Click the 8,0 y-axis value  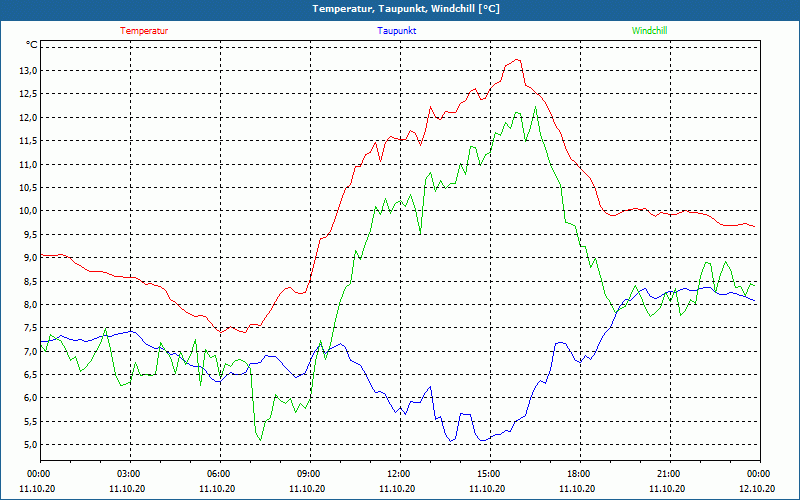31,305
